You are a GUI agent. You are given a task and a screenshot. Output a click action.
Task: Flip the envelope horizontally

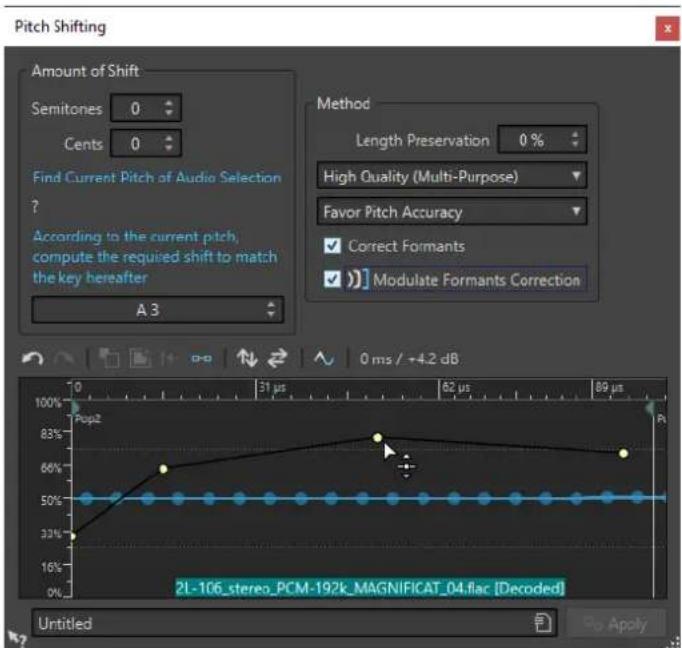pos(277,359)
